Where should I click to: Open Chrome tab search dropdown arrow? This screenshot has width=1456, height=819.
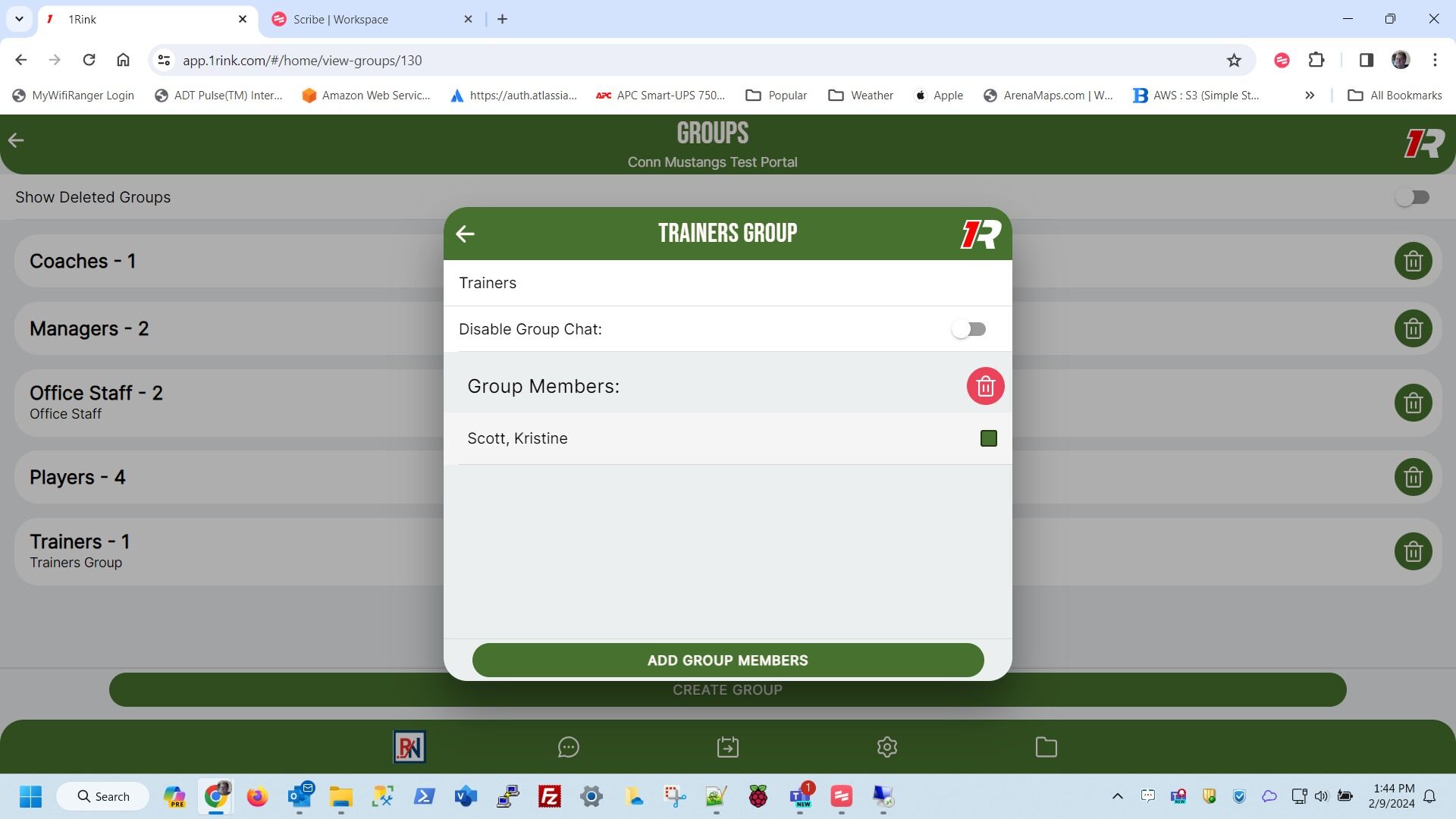[x=19, y=19]
